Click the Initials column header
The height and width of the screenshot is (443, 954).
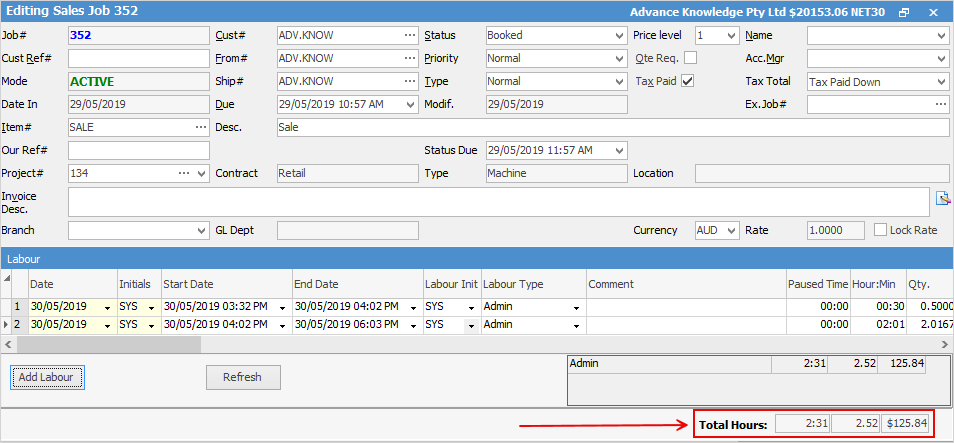pos(138,284)
